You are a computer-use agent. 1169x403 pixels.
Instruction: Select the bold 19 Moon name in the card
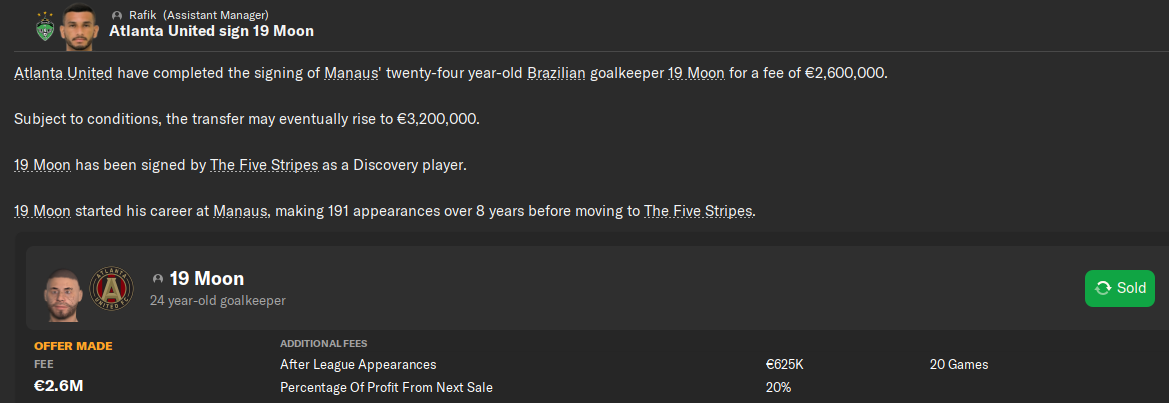click(207, 278)
